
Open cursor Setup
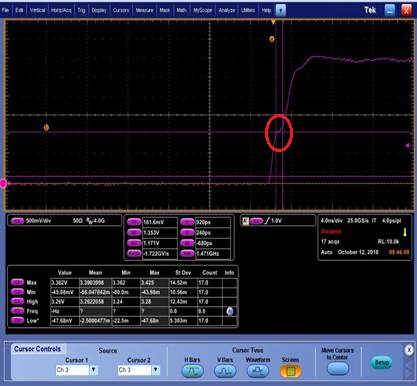point(382,363)
